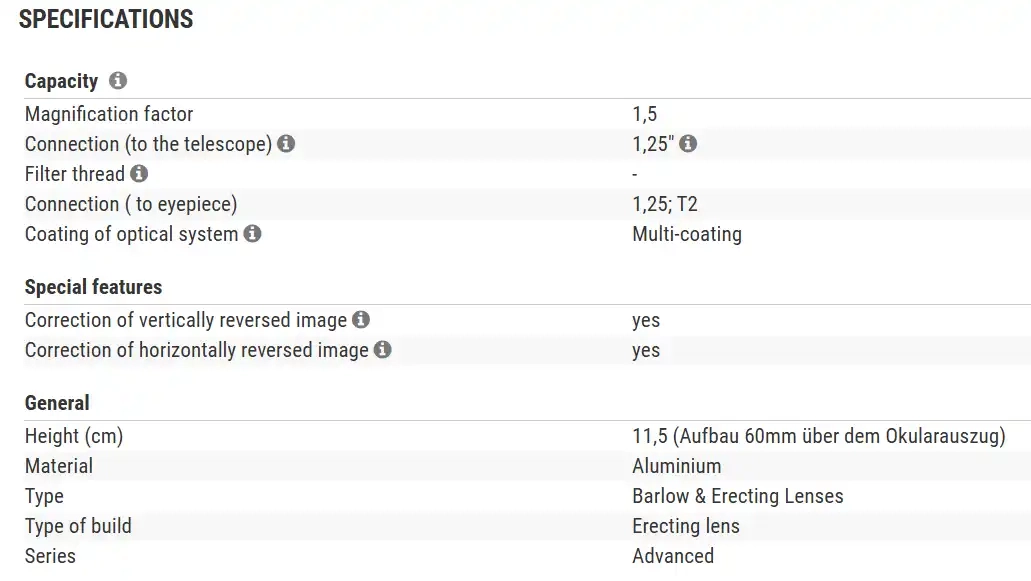Click the info icon next to Capacity
1031x581 pixels.
[118, 81]
